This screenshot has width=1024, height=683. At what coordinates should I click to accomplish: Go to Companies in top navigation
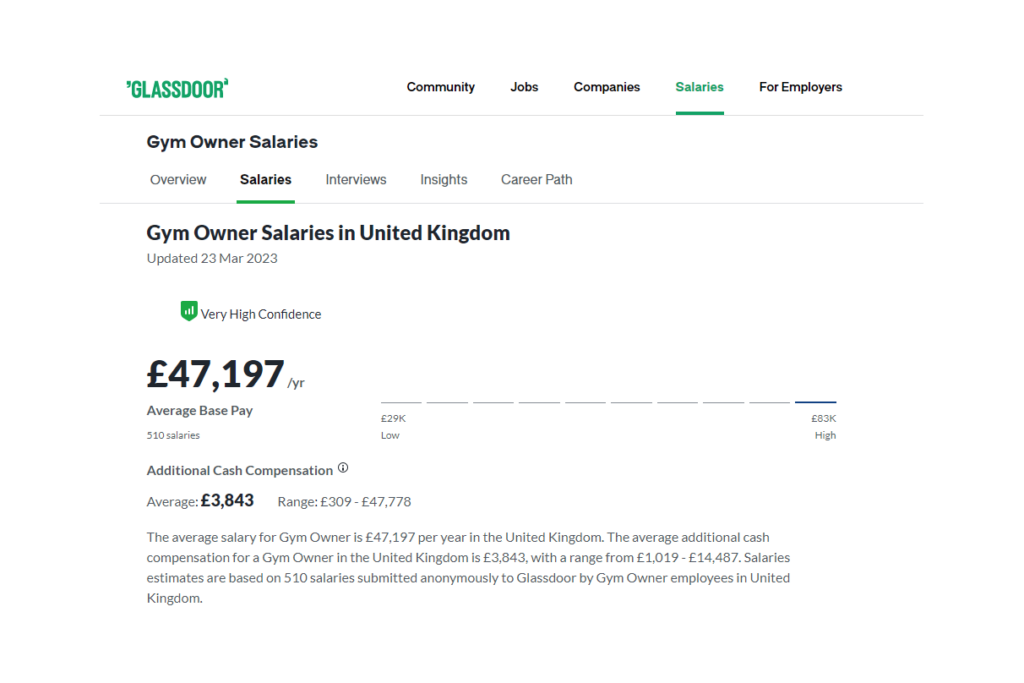tap(607, 87)
